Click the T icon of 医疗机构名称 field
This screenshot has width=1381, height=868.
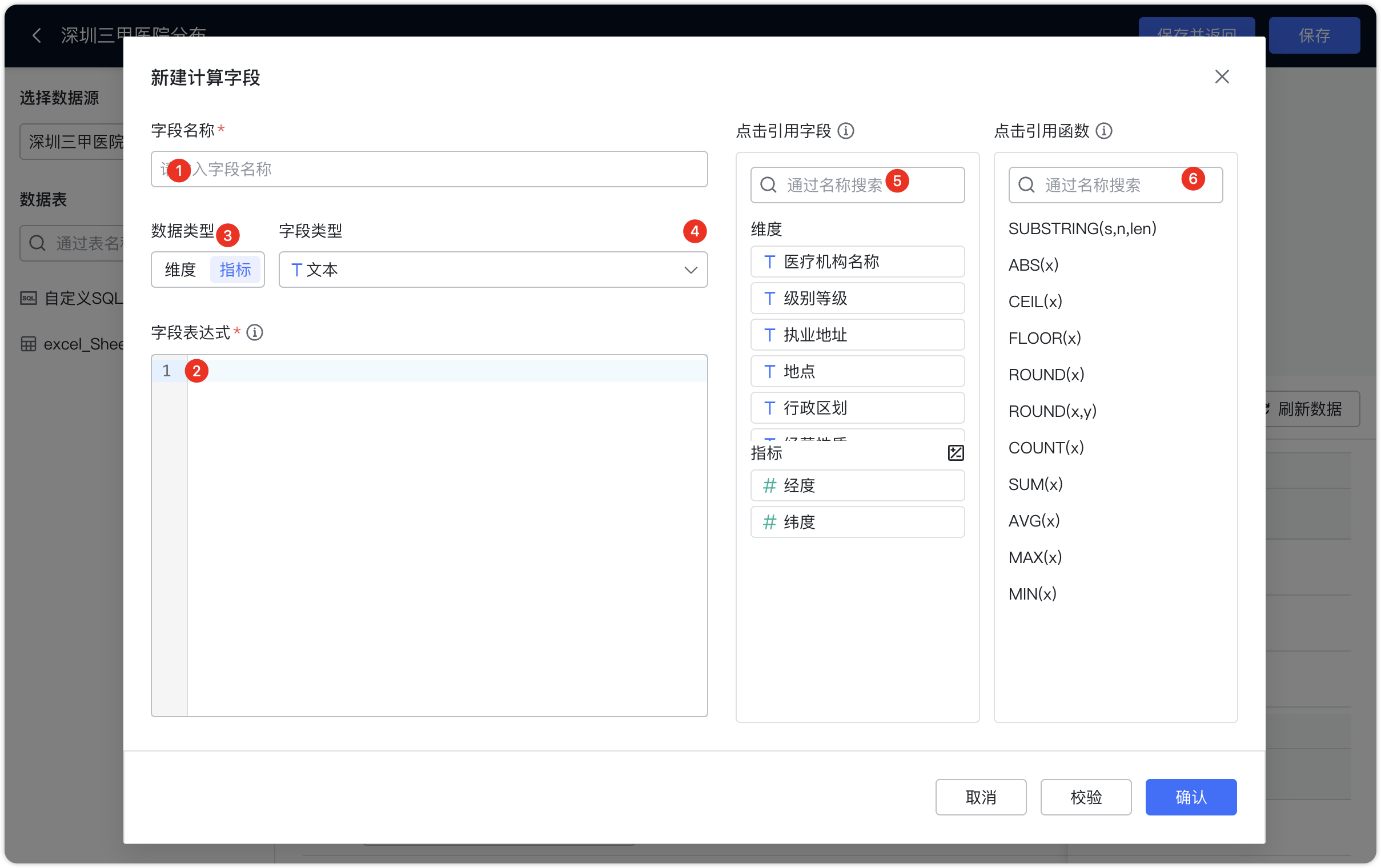(770, 262)
